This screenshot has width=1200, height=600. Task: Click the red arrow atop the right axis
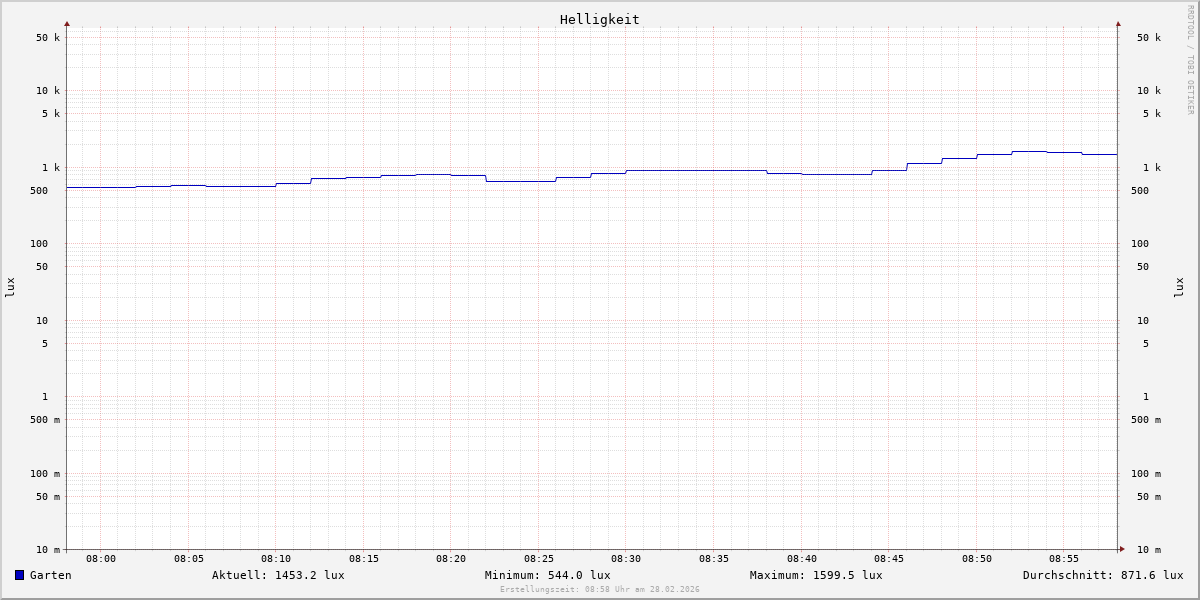(1118, 23)
